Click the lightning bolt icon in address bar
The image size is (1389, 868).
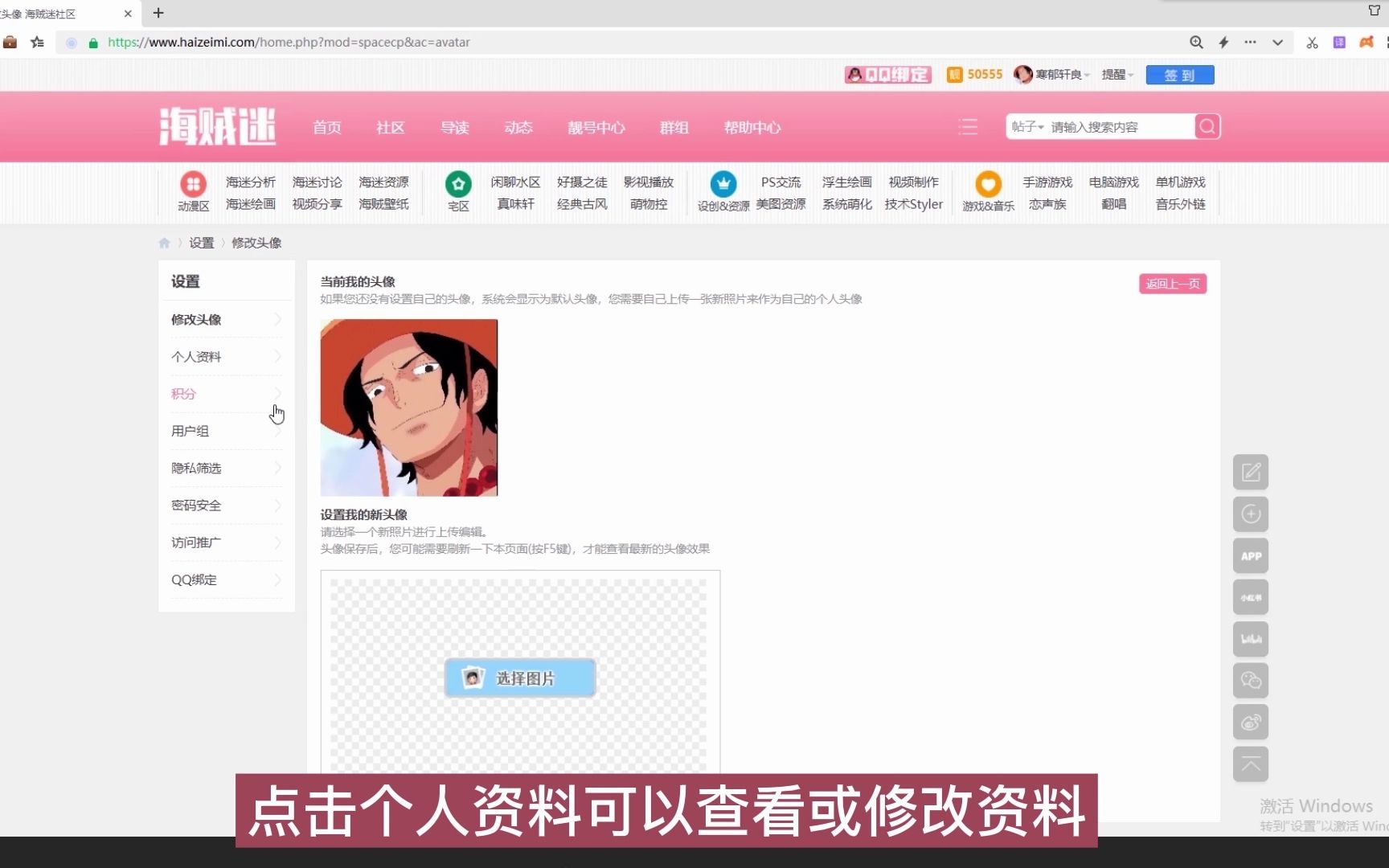(1223, 42)
